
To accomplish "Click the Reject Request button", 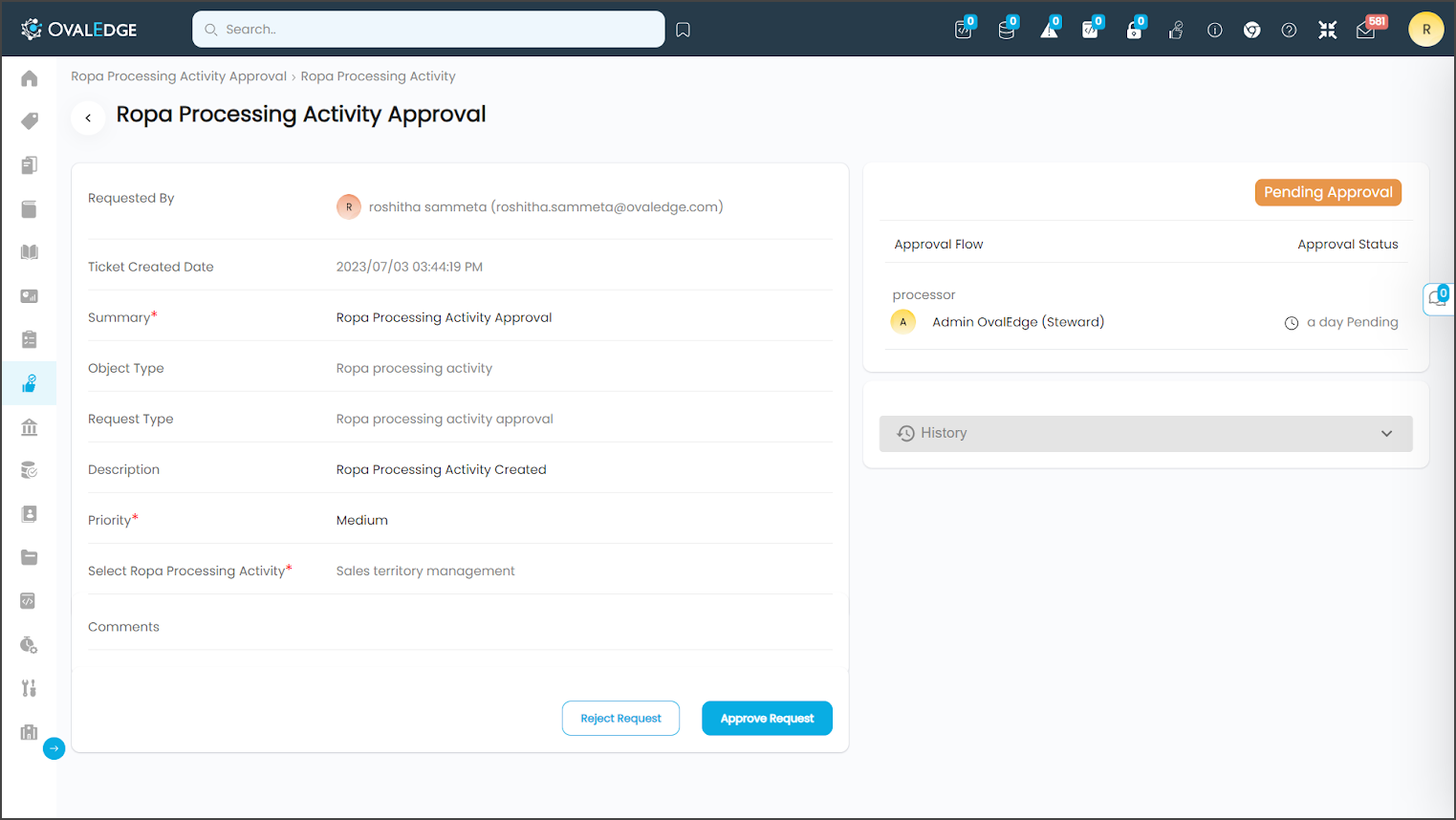I will [620, 719].
